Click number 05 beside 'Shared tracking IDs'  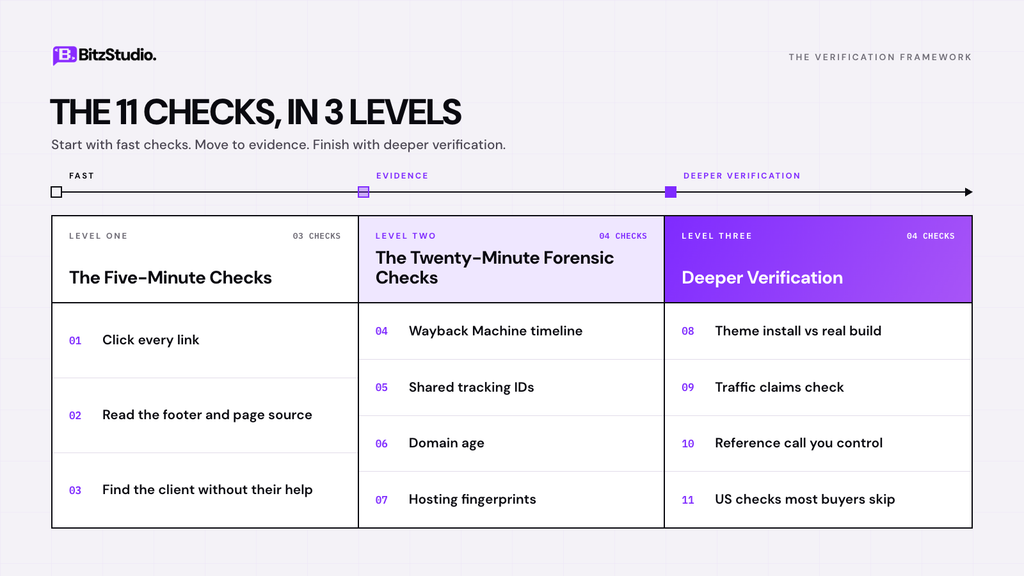click(x=381, y=388)
